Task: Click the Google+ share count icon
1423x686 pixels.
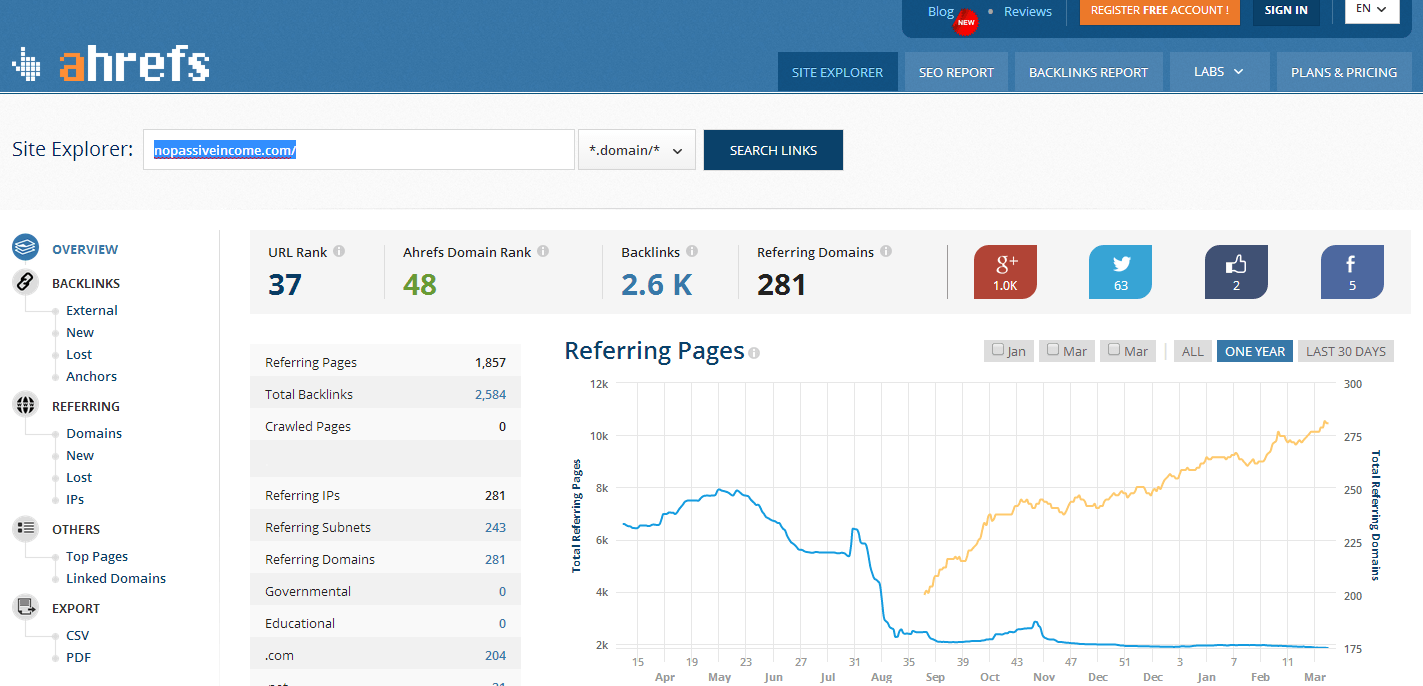Action: click(1004, 271)
